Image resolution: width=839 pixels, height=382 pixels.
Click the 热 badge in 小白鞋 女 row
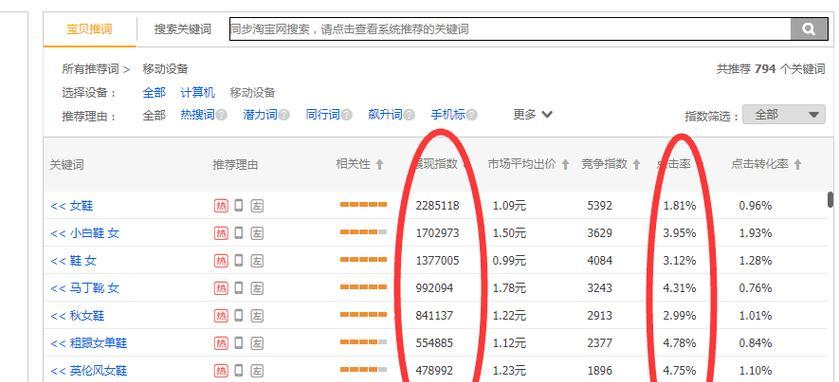pyautogui.click(x=220, y=233)
